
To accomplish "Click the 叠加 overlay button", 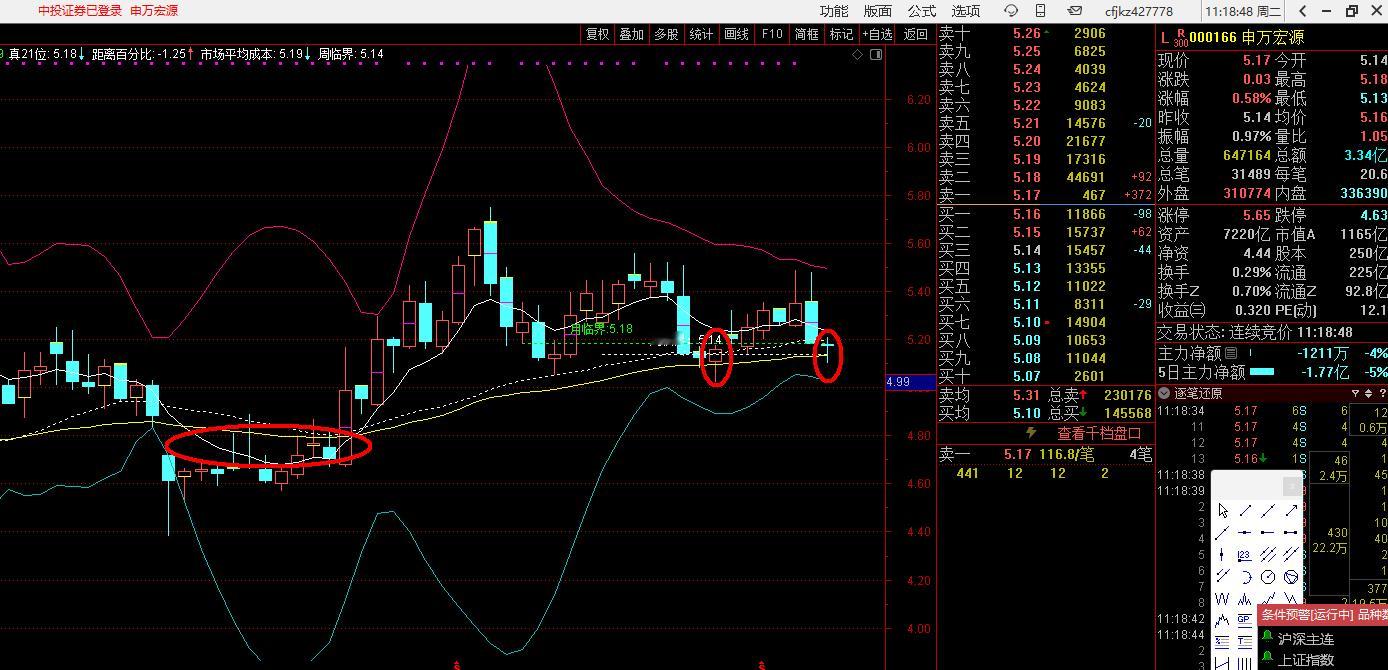I will pyautogui.click(x=632, y=34).
